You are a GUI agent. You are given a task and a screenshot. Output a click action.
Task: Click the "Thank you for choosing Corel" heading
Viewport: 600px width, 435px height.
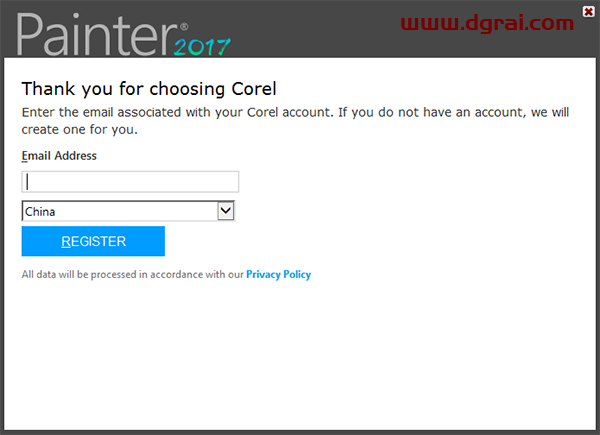[x=149, y=88]
